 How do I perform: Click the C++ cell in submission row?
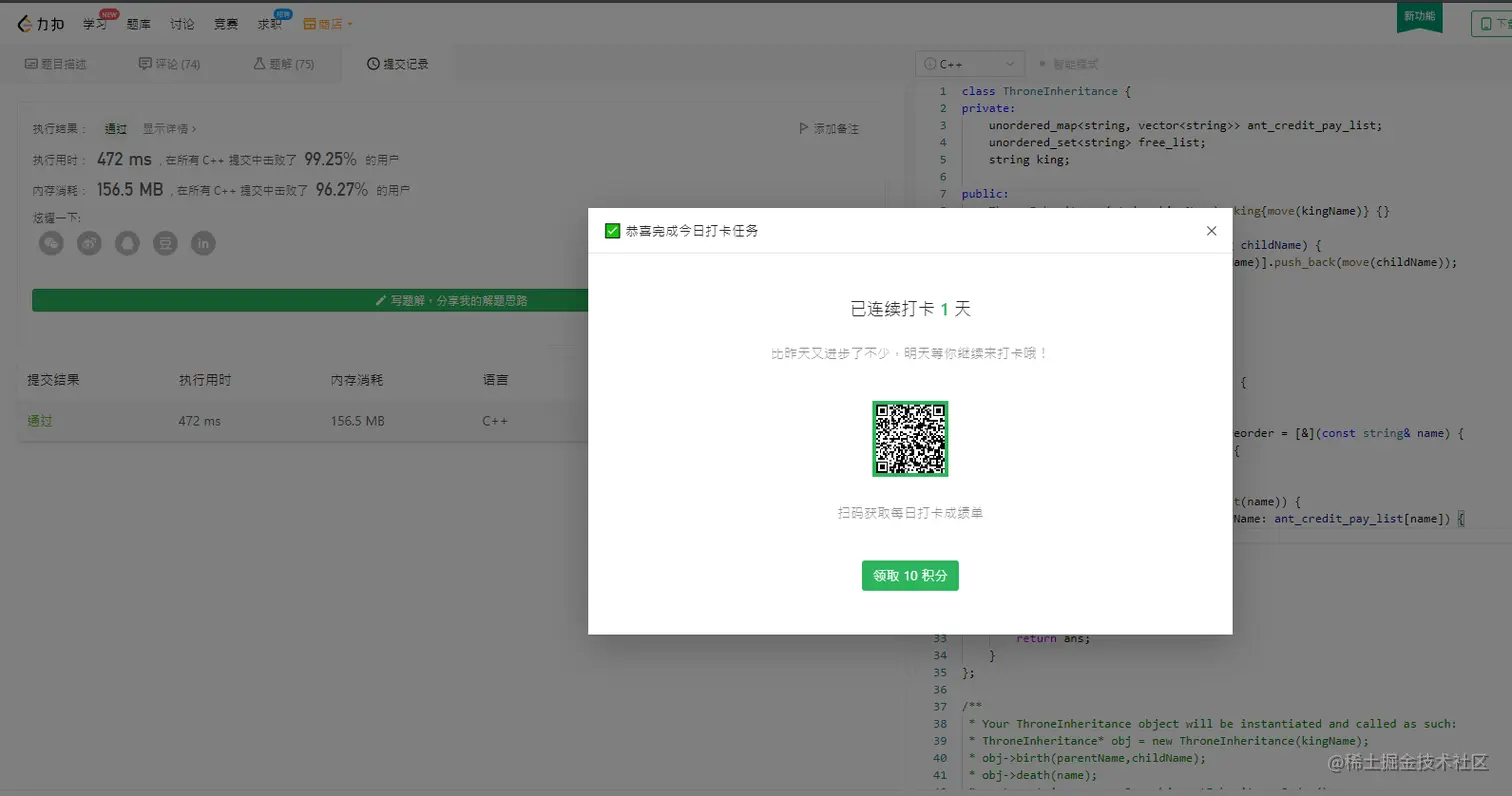(495, 421)
